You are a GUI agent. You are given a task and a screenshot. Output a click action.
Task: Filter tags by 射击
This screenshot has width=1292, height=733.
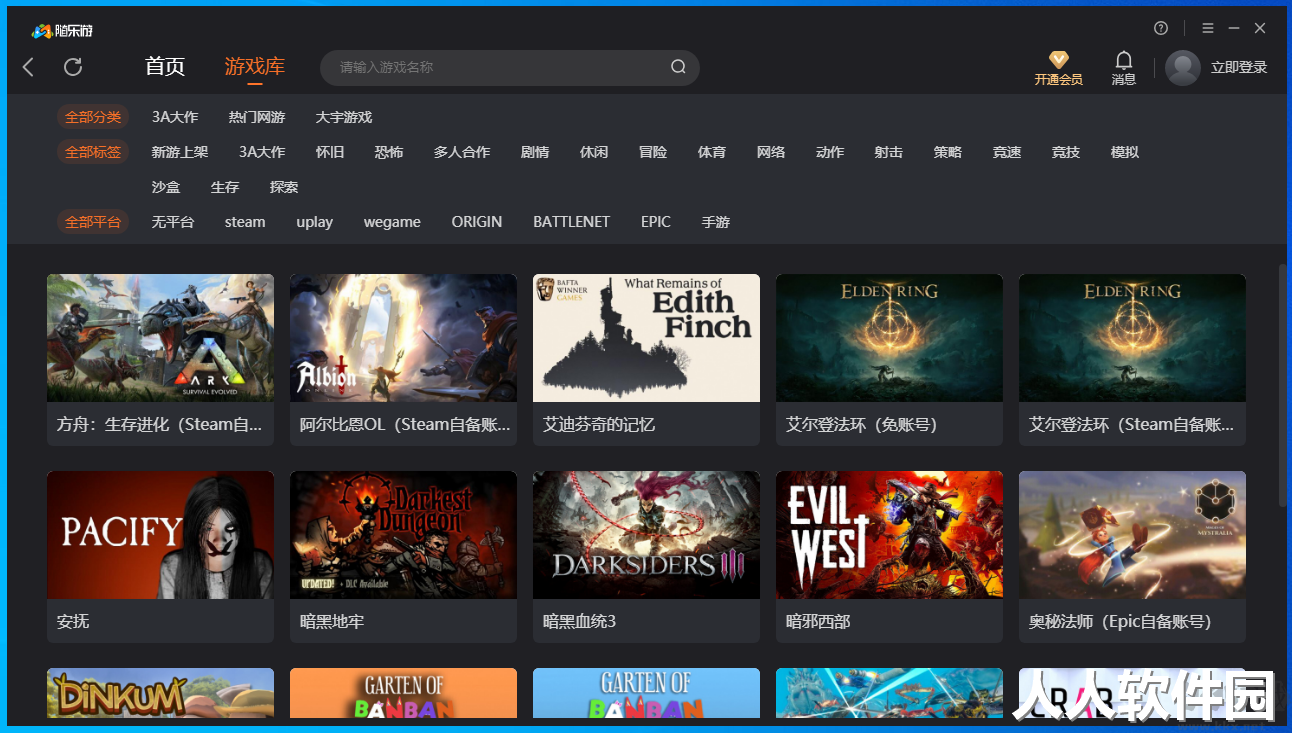(889, 152)
